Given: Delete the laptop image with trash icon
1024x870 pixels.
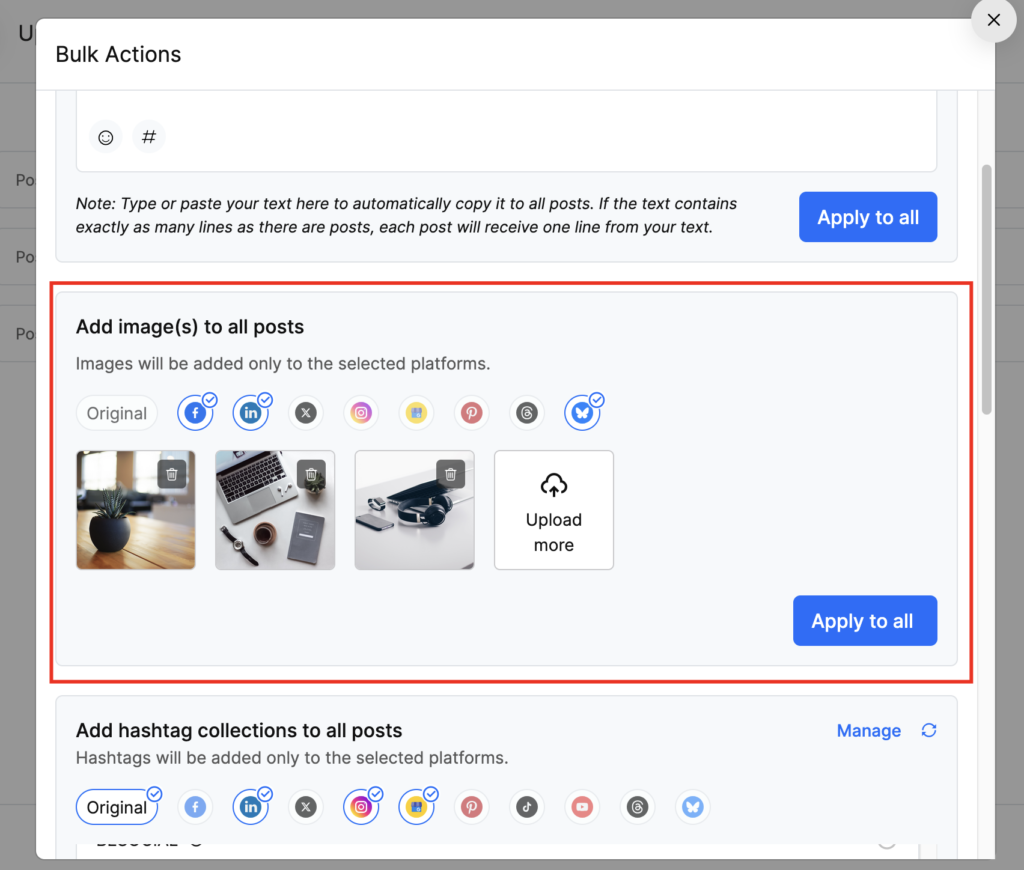Looking at the screenshot, I should pyautogui.click(x=311, y=474).
